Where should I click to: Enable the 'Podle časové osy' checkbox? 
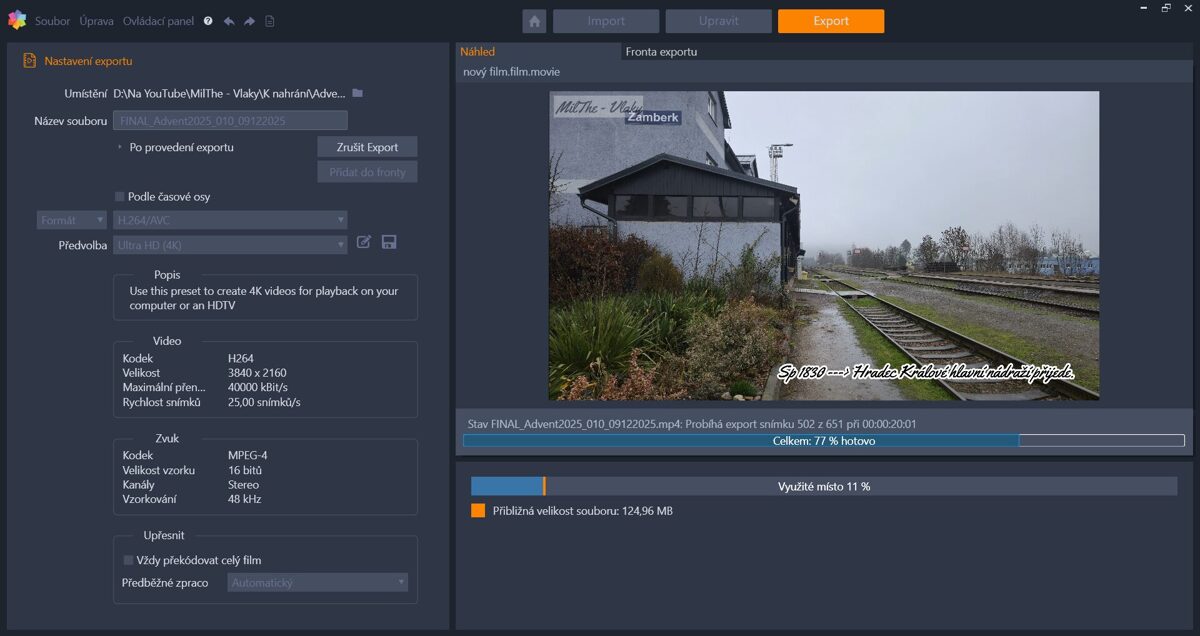click(120, 197)
